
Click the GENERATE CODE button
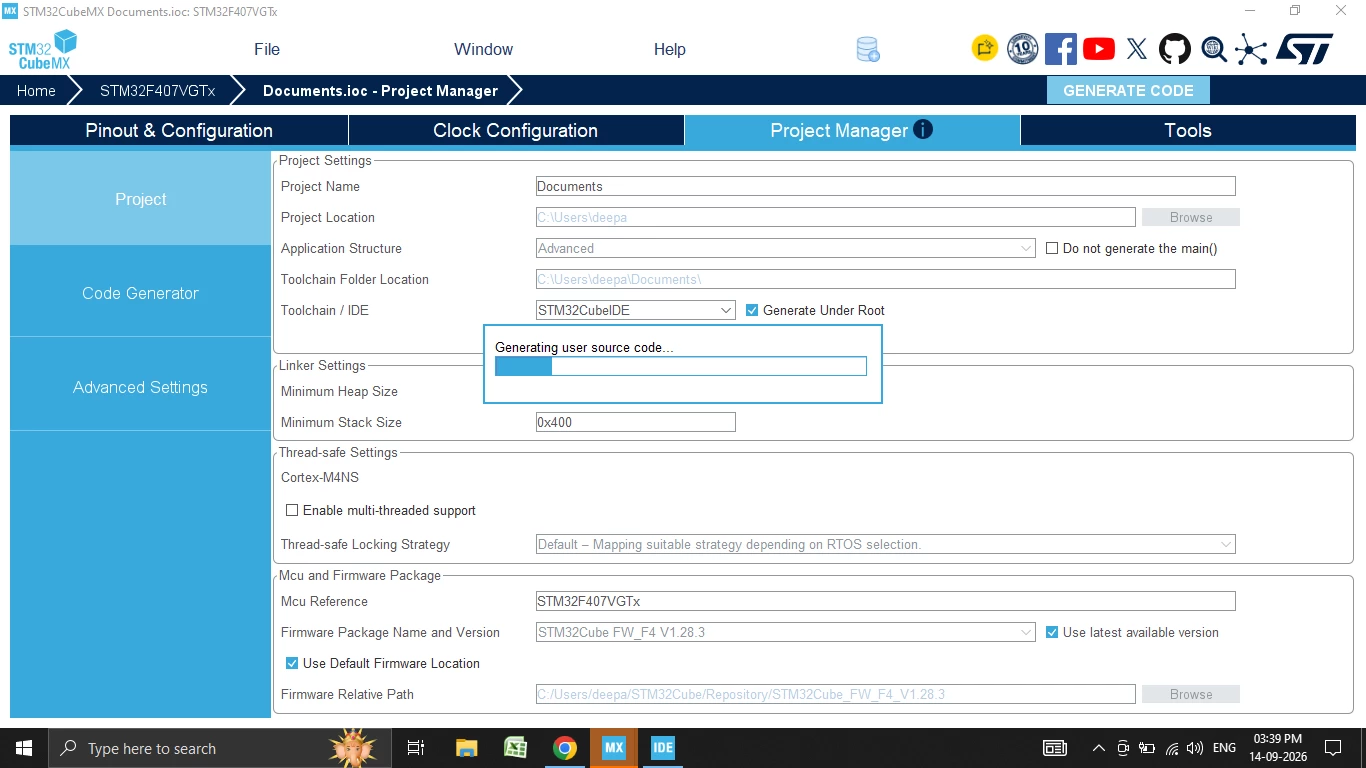[1128, 90]
